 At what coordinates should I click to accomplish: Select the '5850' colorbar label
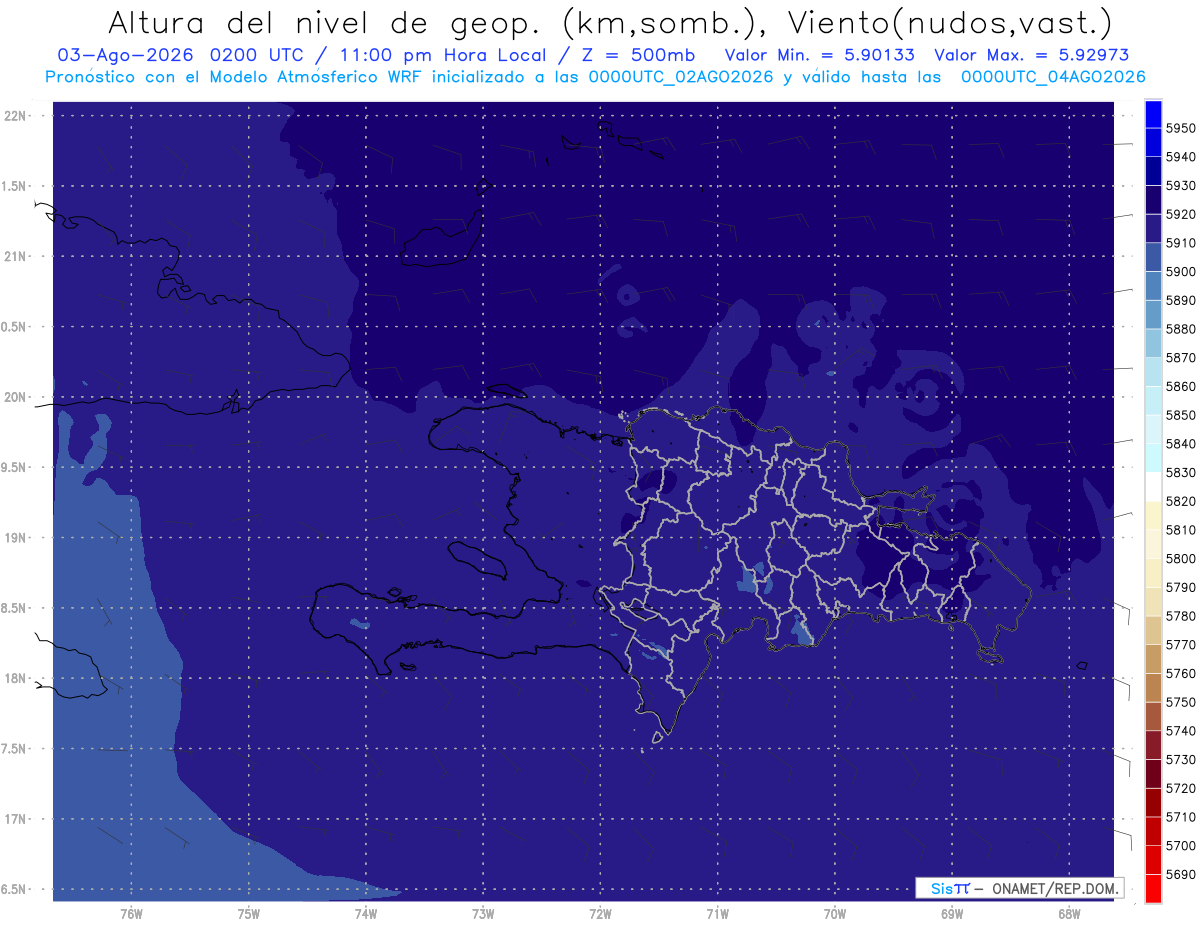pos(1180,415)
